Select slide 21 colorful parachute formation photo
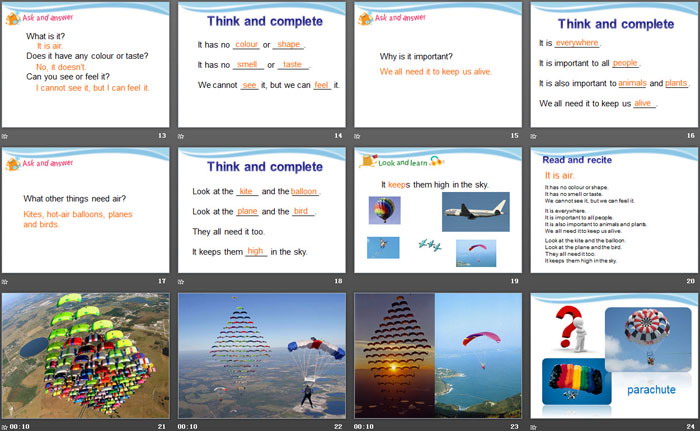 (x=85, y=356)
